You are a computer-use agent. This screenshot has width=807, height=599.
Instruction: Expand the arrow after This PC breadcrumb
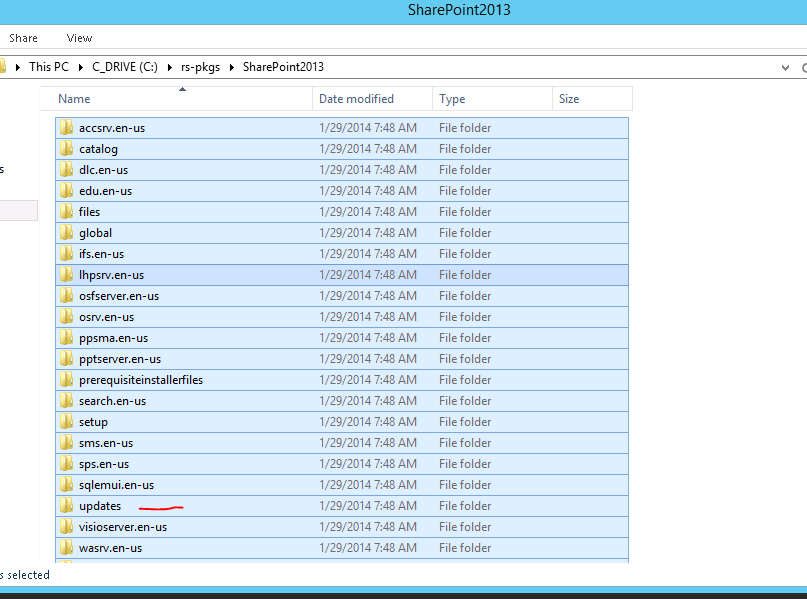click(81, 67)
